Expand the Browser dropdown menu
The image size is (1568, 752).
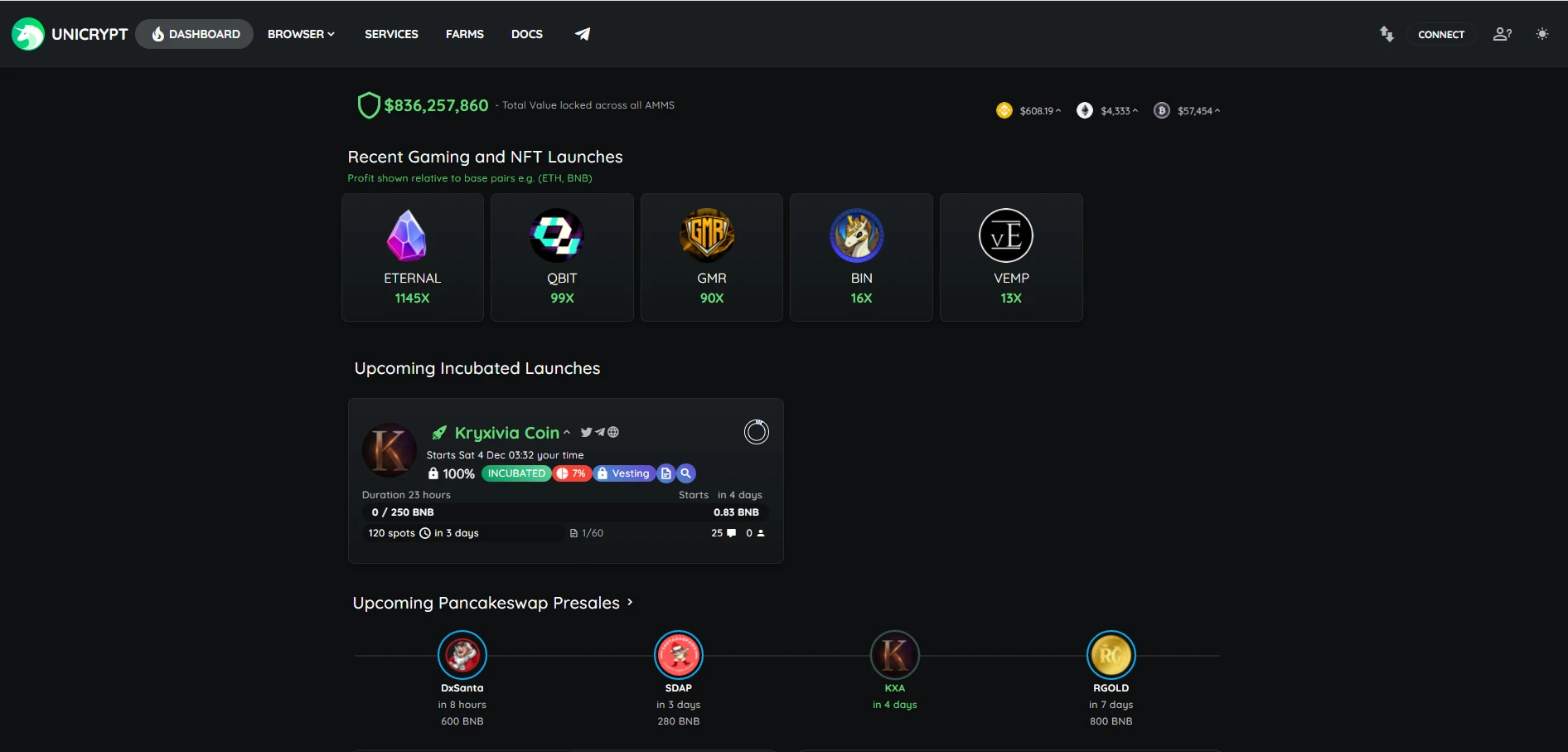(x=301, y=34)
